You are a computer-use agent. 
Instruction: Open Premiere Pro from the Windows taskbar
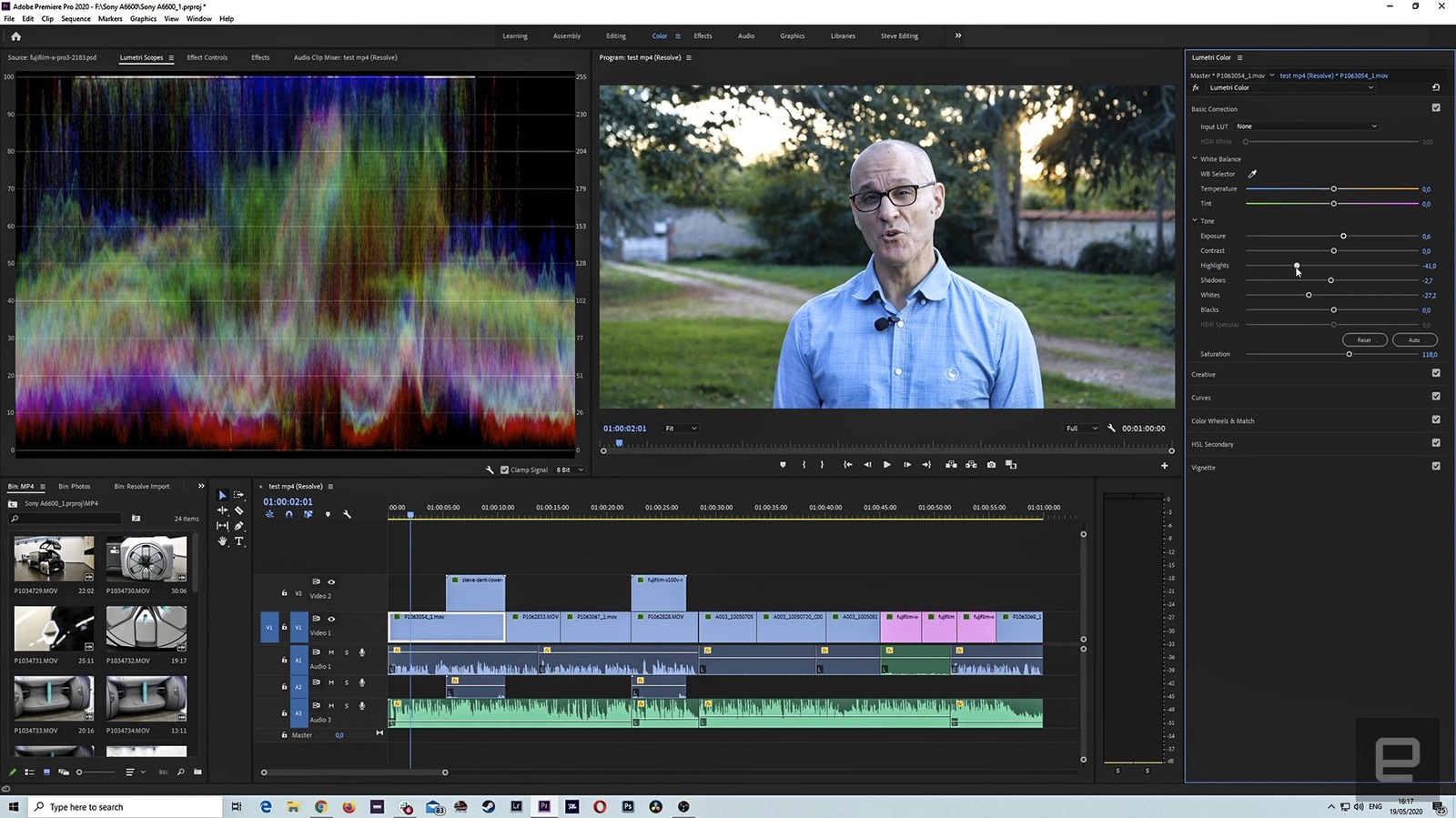[x=544, y=807]
